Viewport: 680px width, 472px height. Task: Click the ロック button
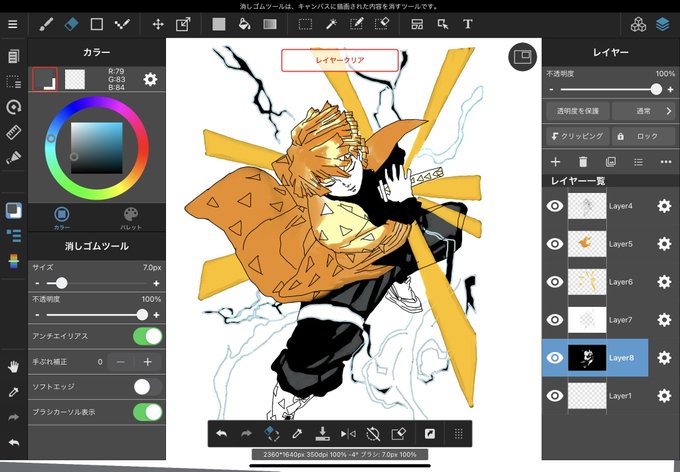(644, 136)
